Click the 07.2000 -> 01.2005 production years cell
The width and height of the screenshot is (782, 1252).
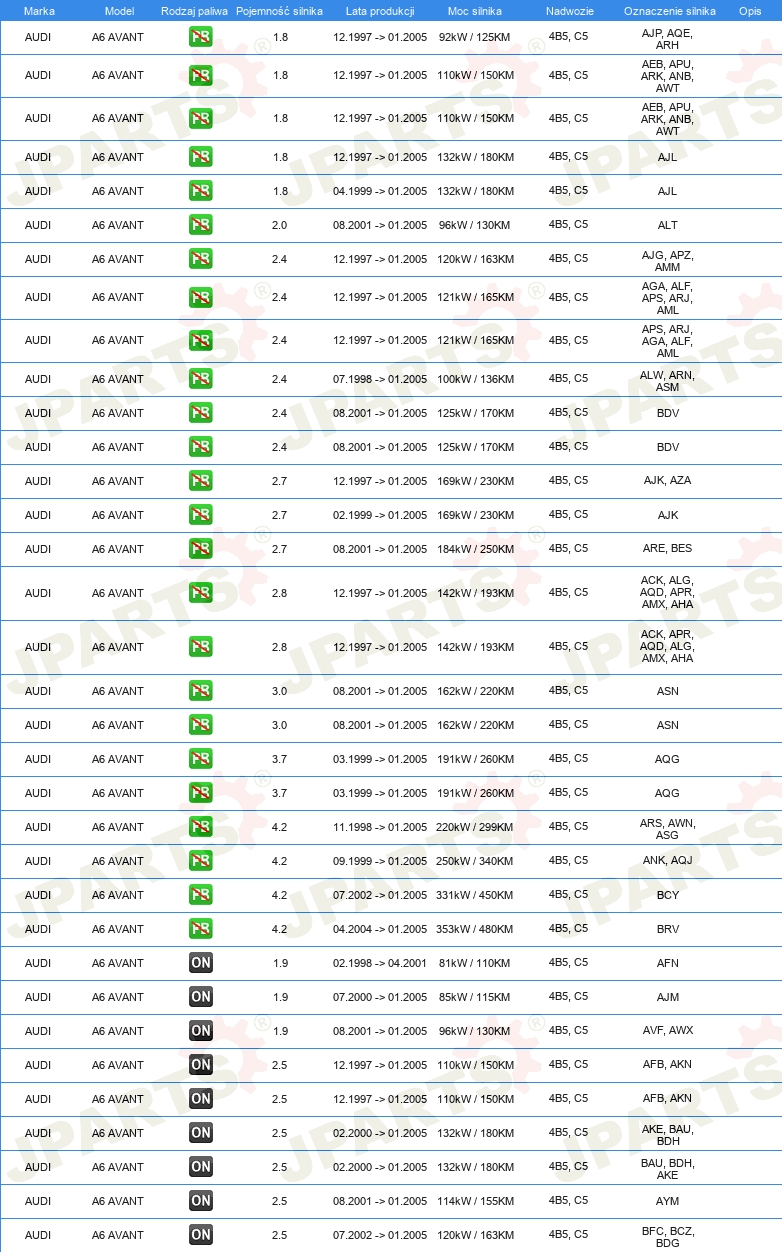pos(380,997)
